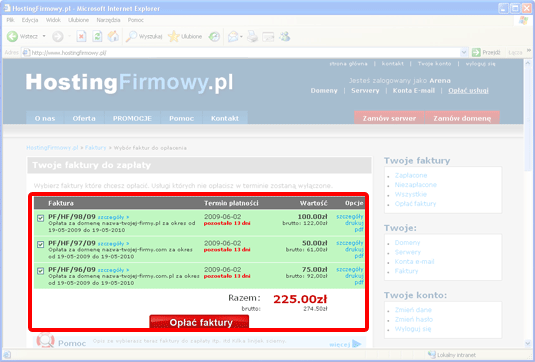Open the Mail icon dropdown arrow
The width and height of the screenshot is (535, 362).
[241, 37]
